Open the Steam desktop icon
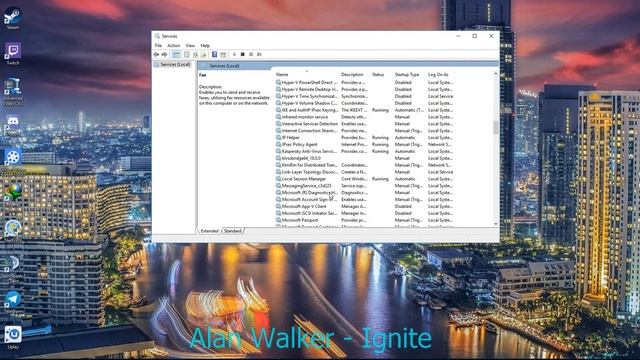Screen dimensions: 640x360 point(13,18)
